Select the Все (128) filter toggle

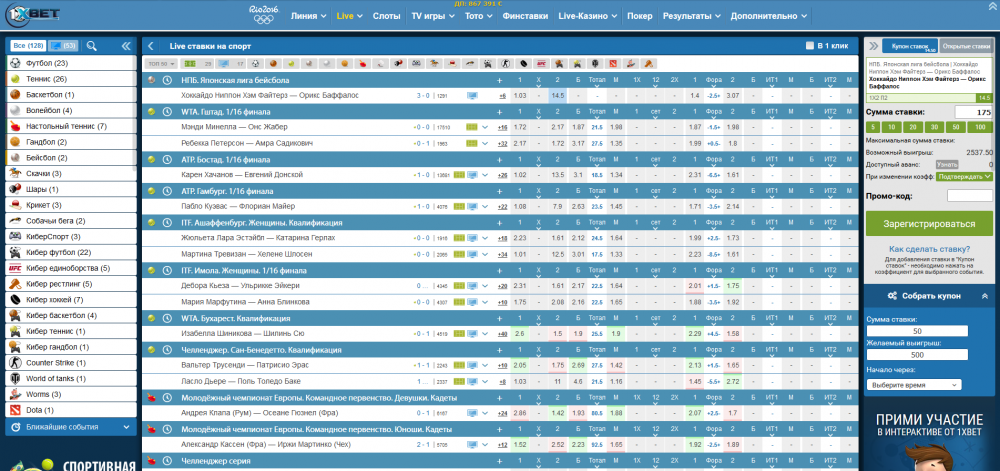pos(27,46)
